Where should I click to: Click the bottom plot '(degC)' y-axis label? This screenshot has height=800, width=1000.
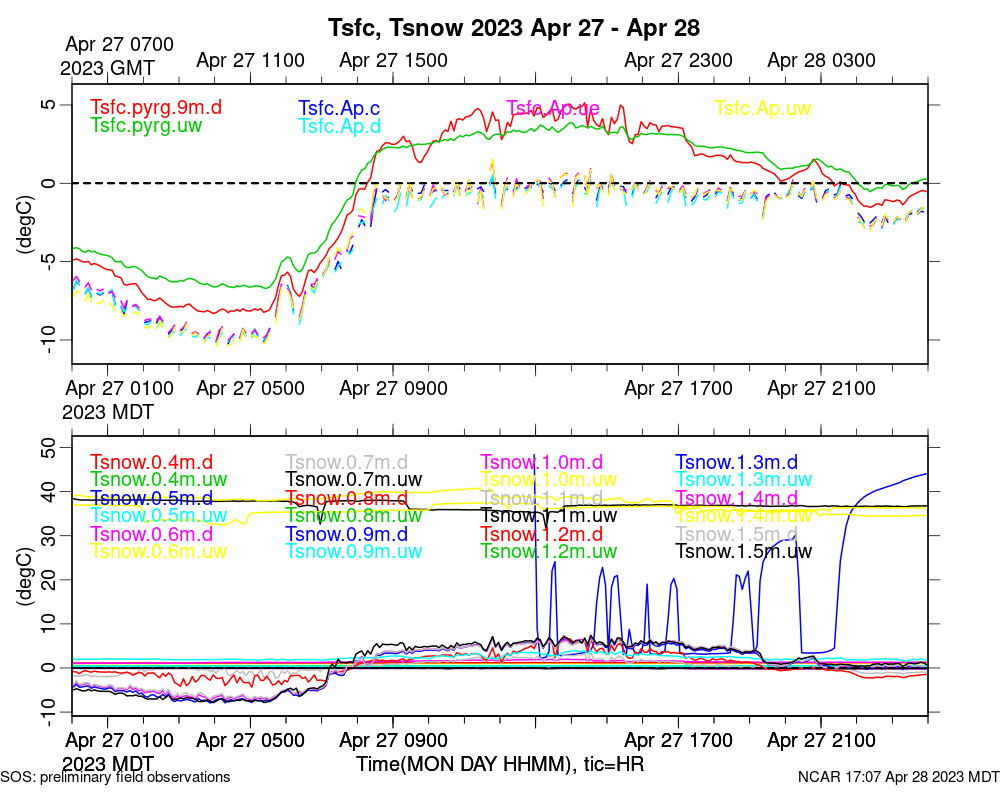(x=26, y=576)
